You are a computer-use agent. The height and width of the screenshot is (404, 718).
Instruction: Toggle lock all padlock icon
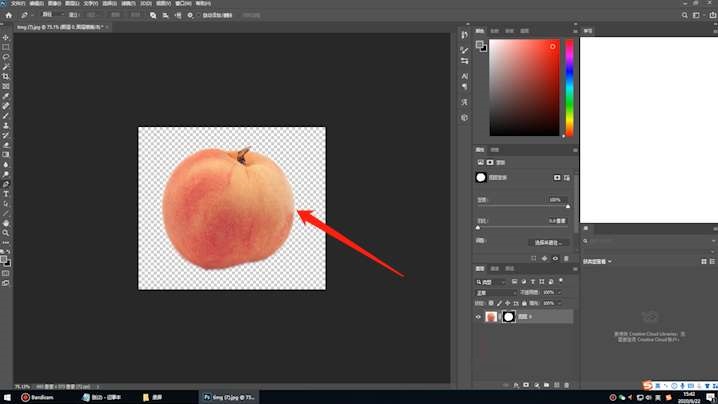[524, 303]
